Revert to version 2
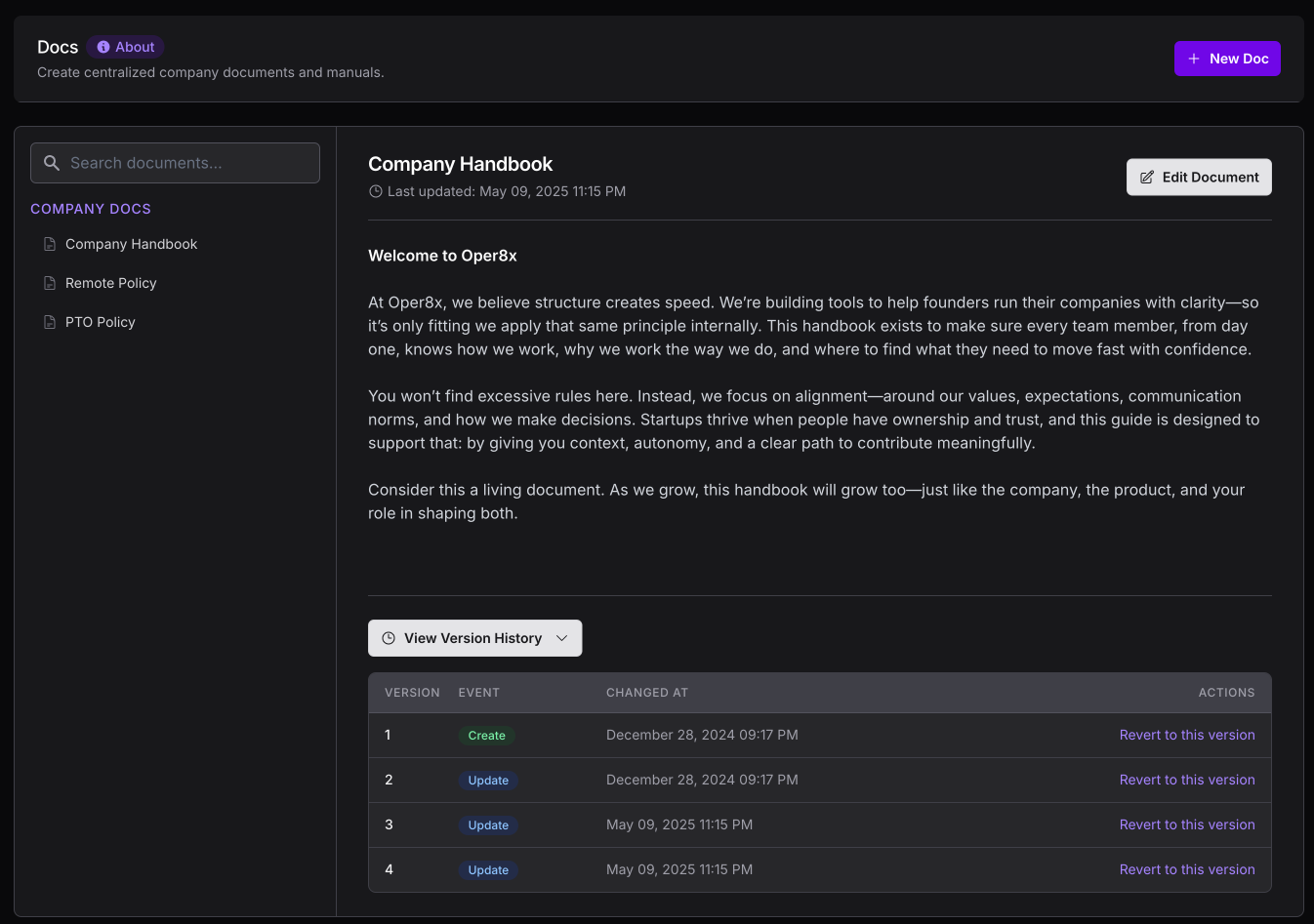Screen dimensions: 1314x924 pyautogui.click(x=1187, y=780)
